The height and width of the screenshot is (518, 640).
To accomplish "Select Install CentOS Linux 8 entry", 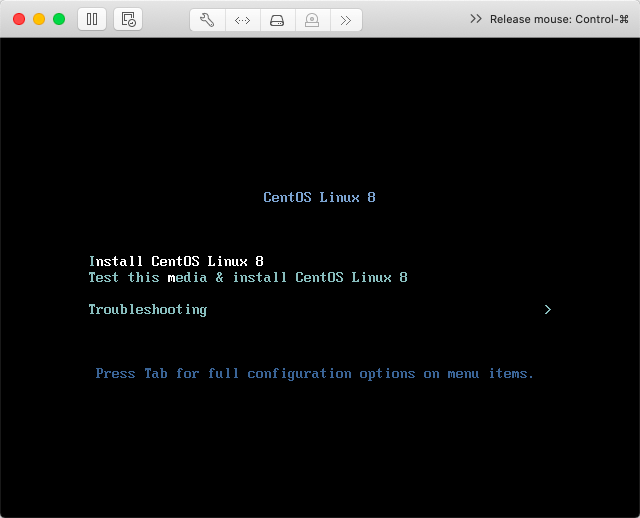I will point(176,261).
